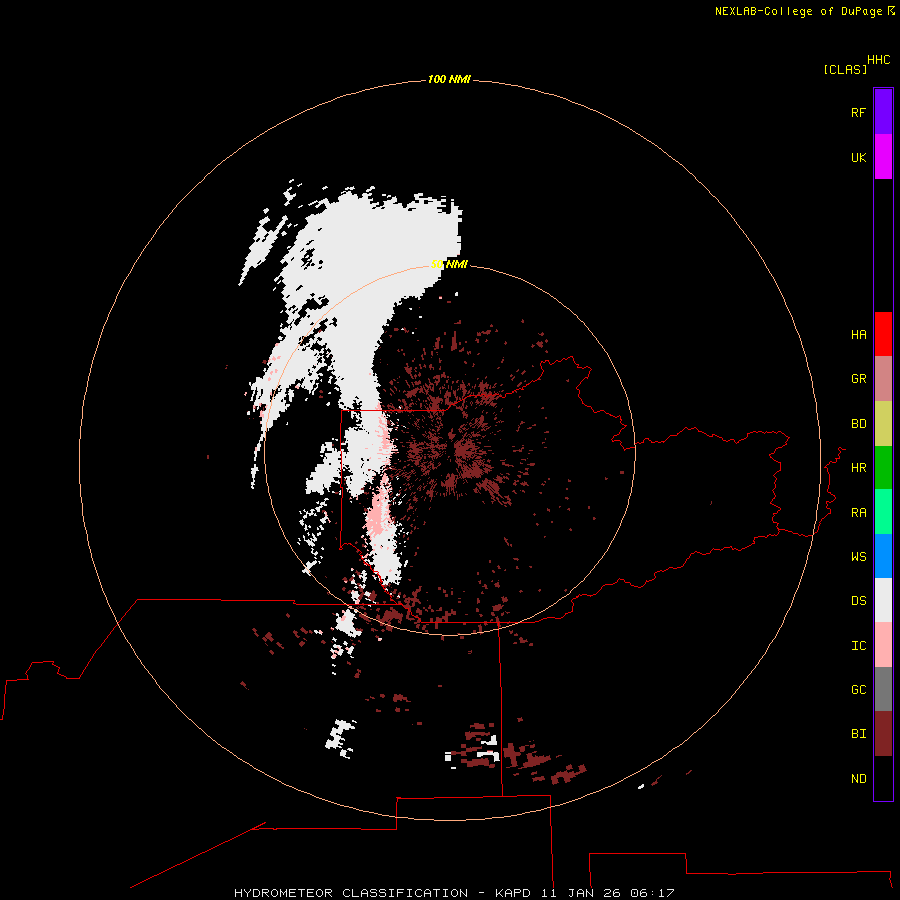
Task: Click the ND legend label
Action: pos(858,779)
